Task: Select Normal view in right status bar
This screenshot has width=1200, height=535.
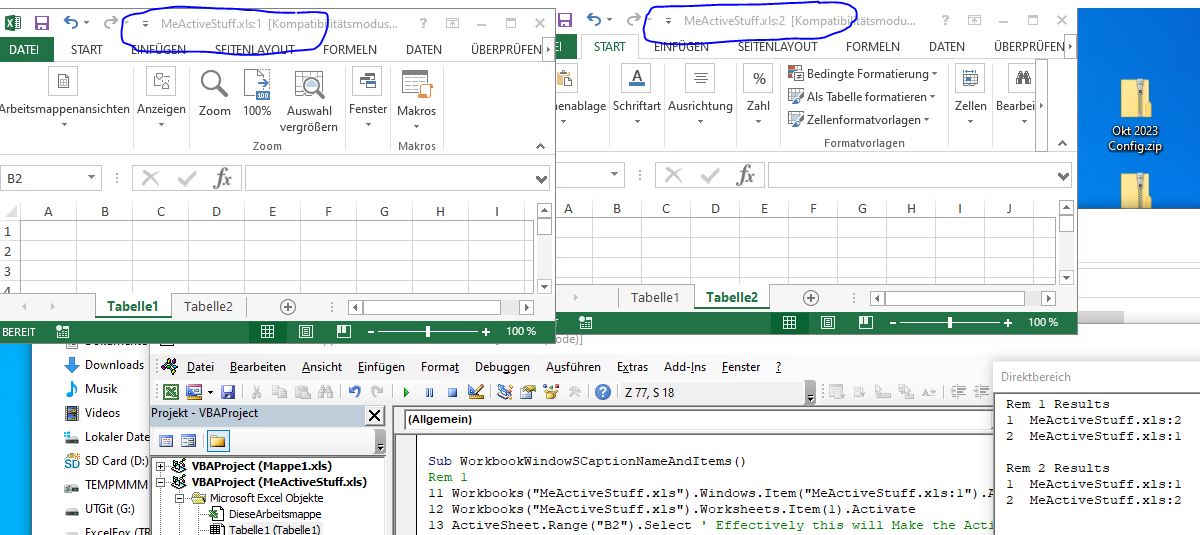Action: click(790, 322)
